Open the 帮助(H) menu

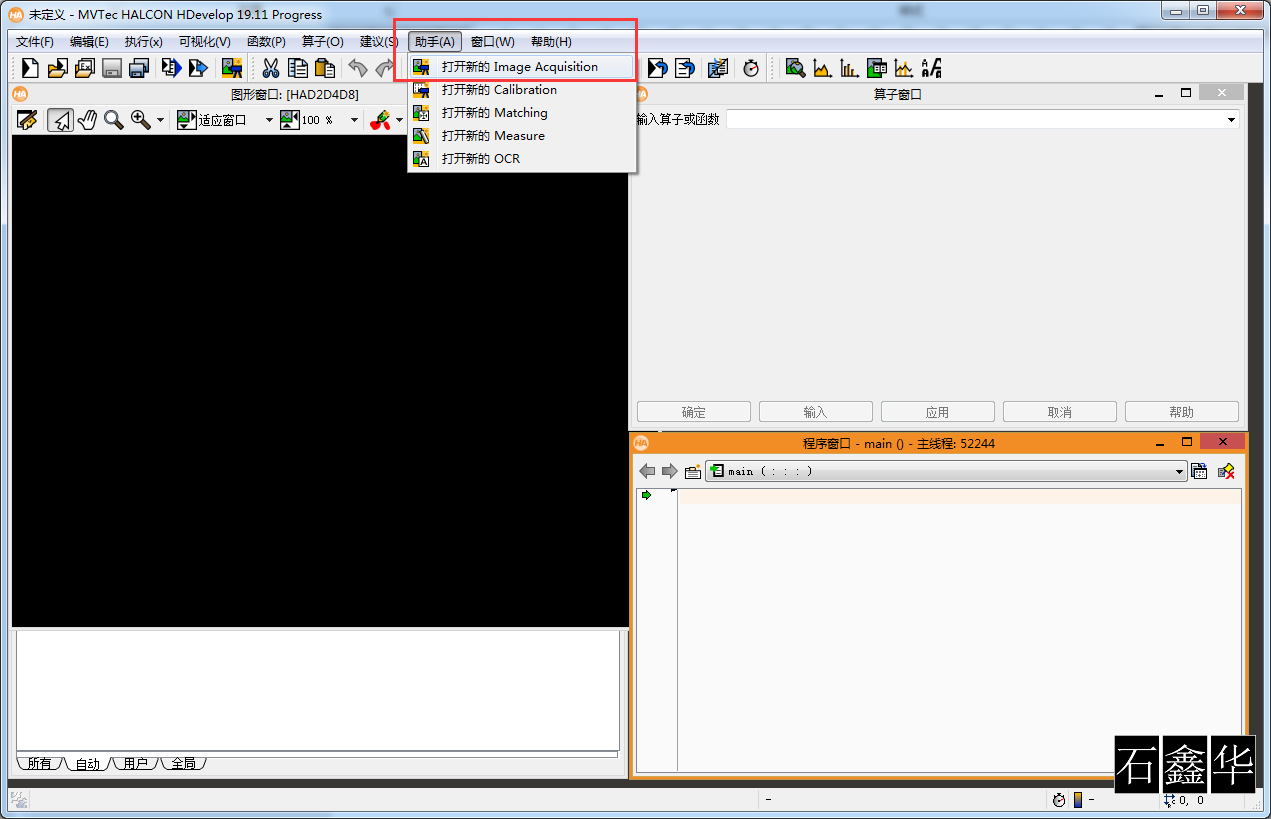(552, 41)
